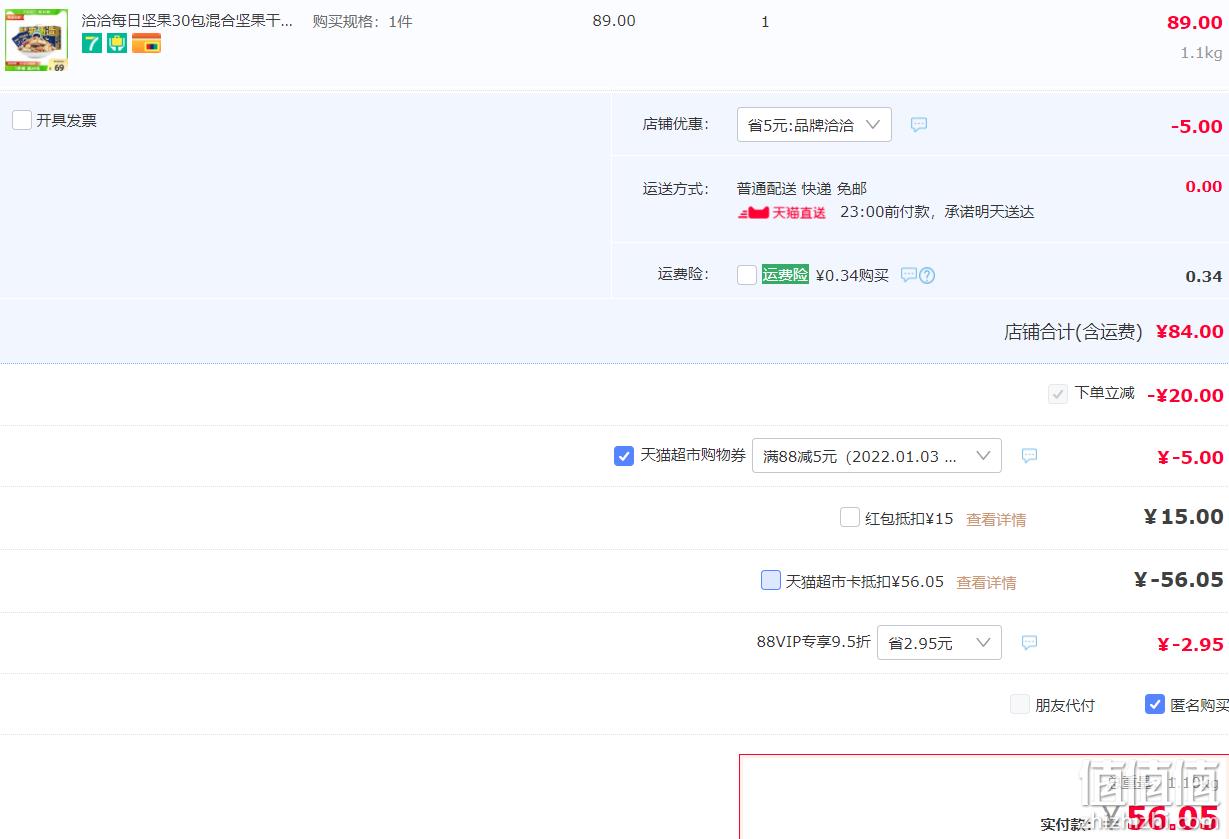Click the 88VIP discount amount ¥-2.95
Image resolution: width=1229 pixels, height=839 pixels.
click(x=1190, y=644)
